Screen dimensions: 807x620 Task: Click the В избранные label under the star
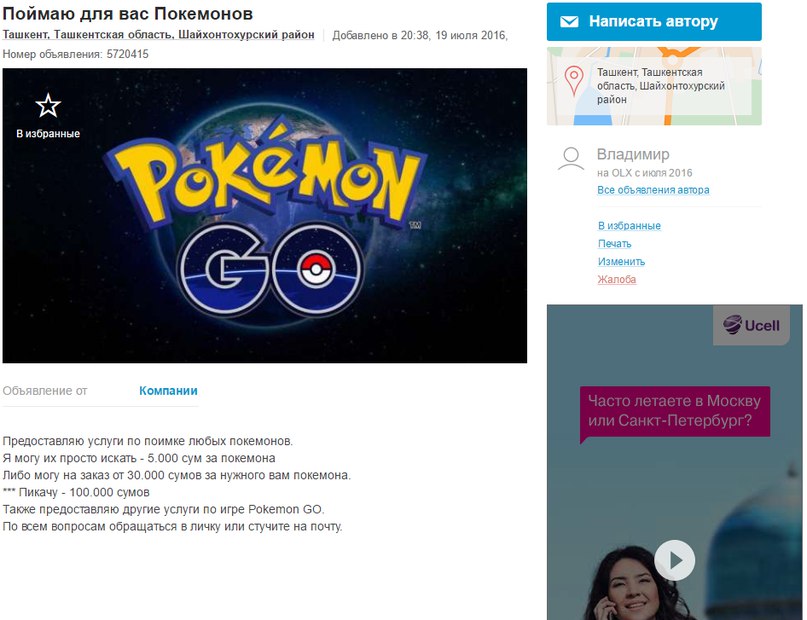click(48, 133)
